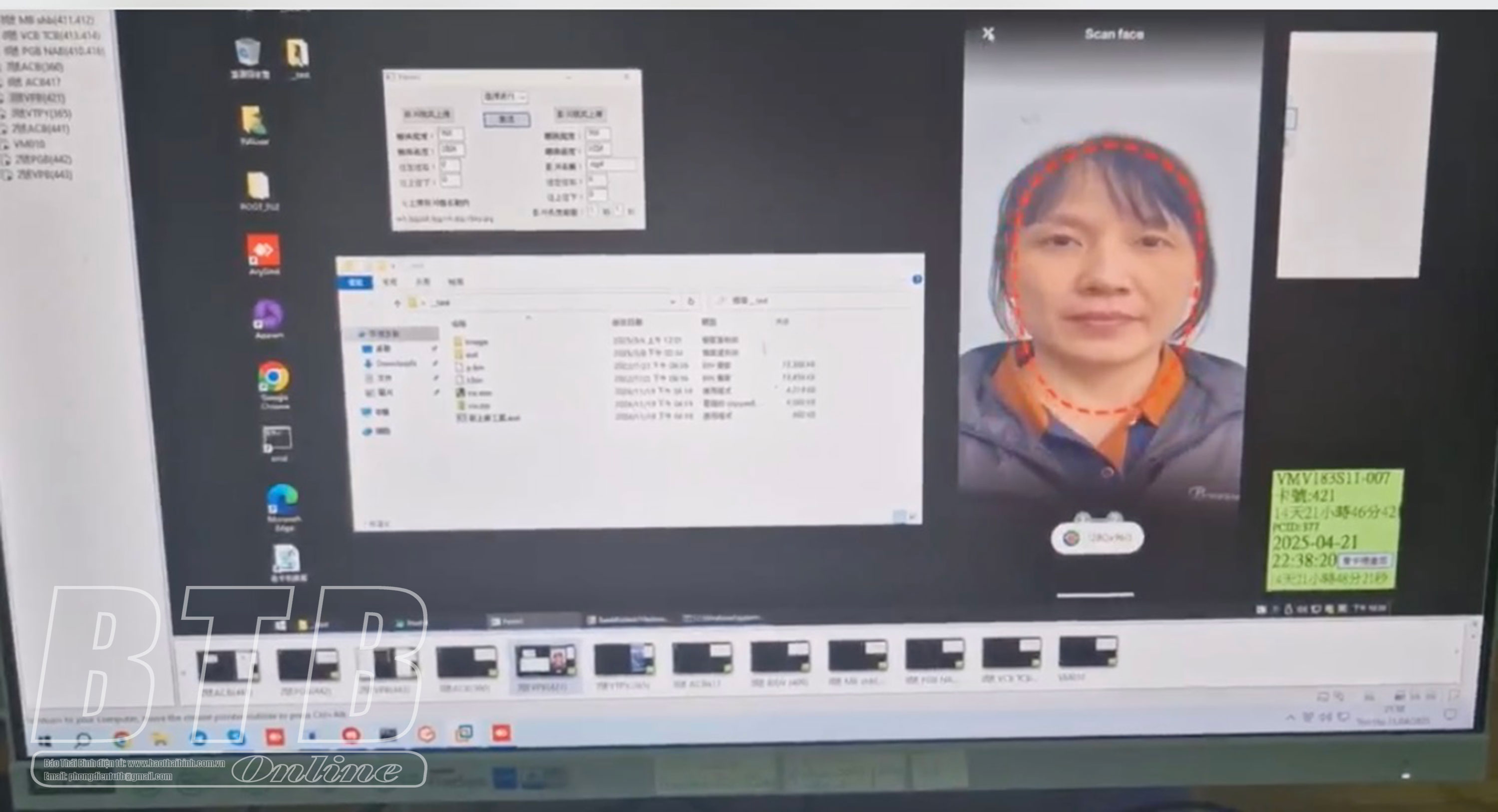Select VM010 in the left machine list
Image resolution: width=1498 pixels, height=812 pixels.
[x=29, y=144]
